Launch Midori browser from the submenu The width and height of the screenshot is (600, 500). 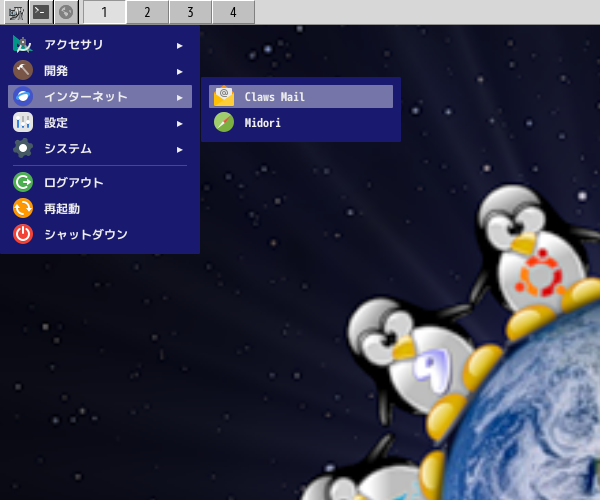(301, 122)
